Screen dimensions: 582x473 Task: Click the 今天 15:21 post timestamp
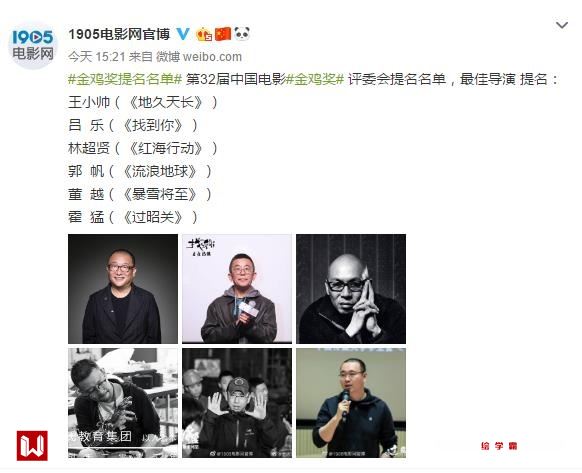[96, 57]
